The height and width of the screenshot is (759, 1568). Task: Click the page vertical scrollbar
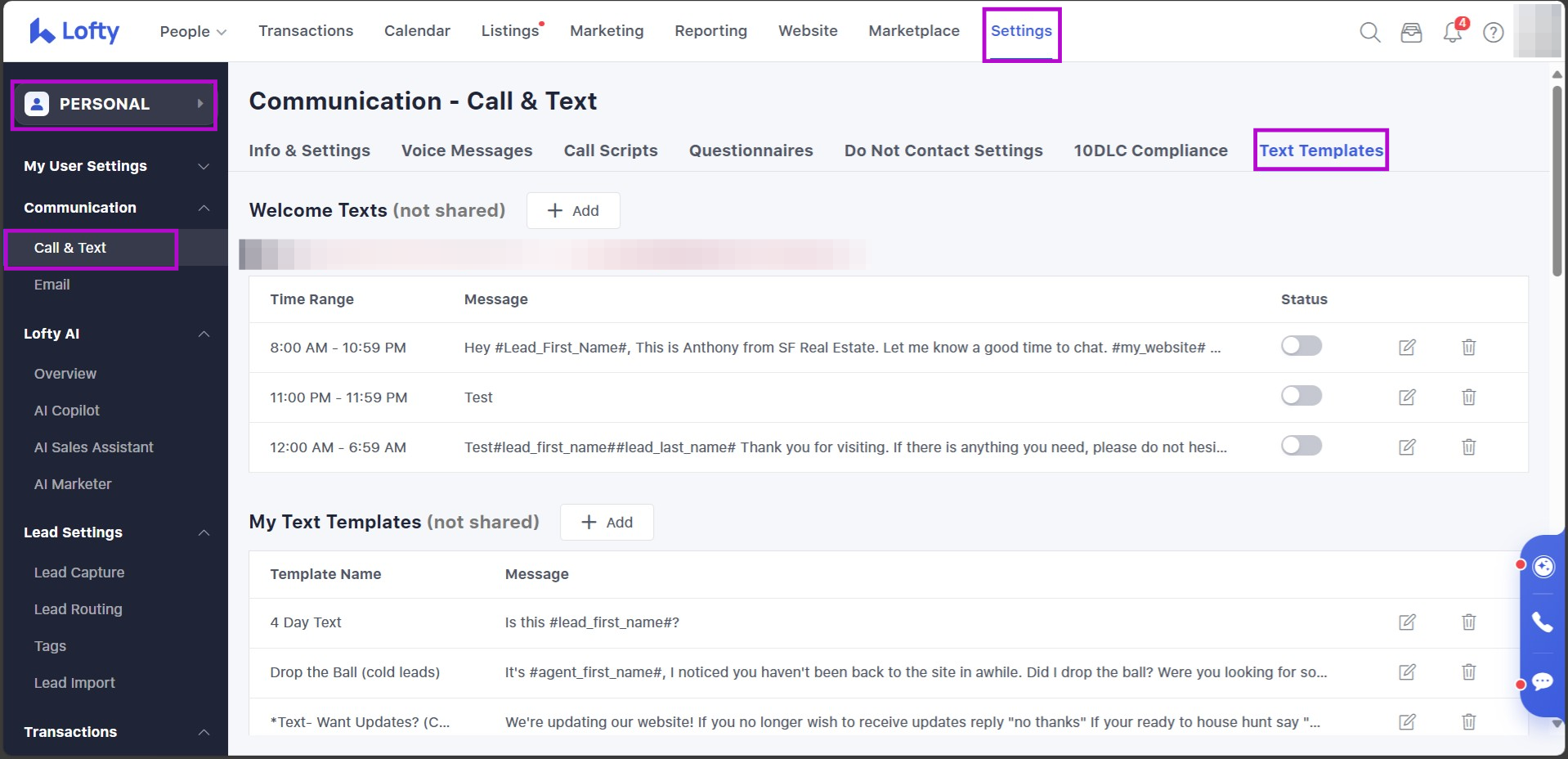1557,180
